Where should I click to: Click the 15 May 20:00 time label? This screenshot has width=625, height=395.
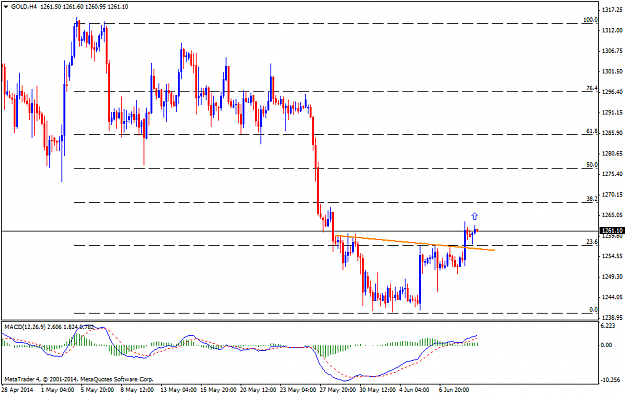click(x=218, y=389)
